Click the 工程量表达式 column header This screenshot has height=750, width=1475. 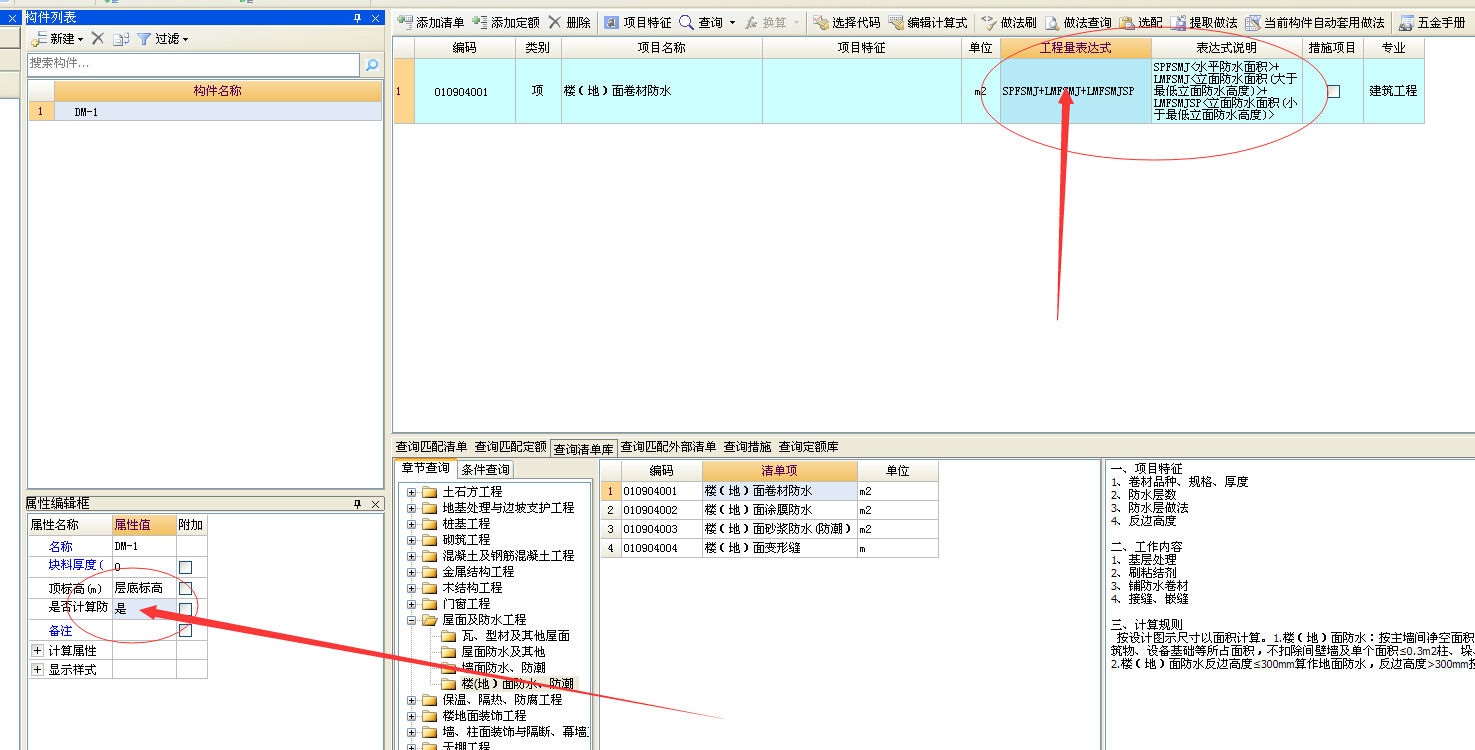(1076, 48)
